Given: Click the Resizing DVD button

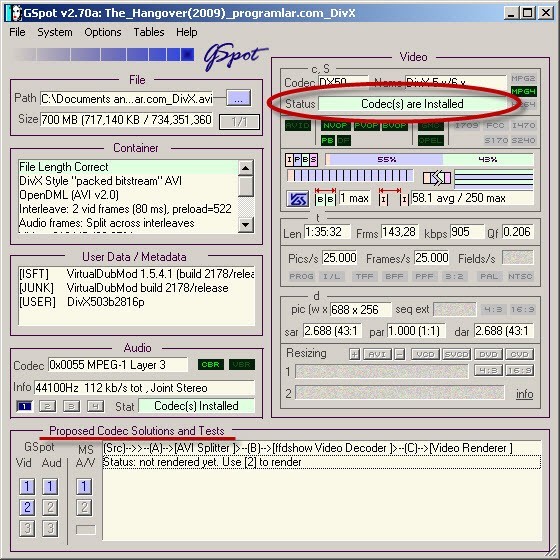Looking at the screenshot, I should 488,354.
